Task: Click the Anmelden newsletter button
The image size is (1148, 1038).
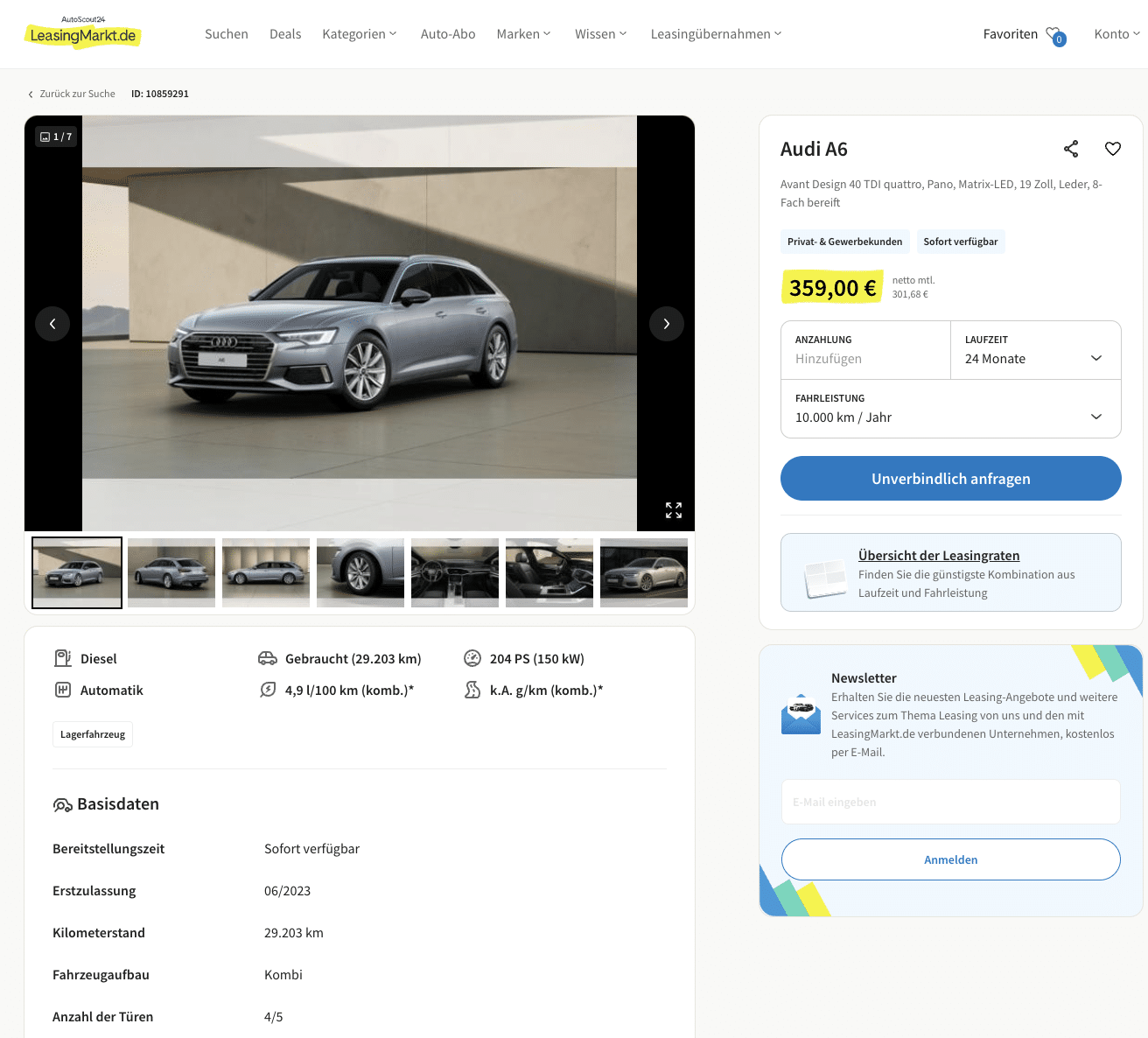Action: point(951,859)
